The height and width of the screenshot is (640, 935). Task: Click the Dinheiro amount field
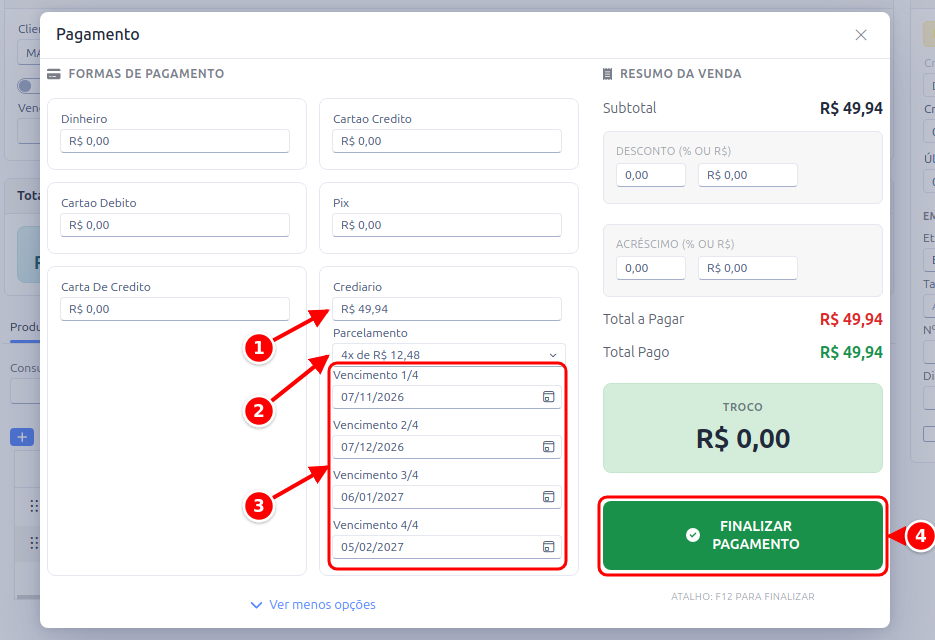tap(175, 141)
